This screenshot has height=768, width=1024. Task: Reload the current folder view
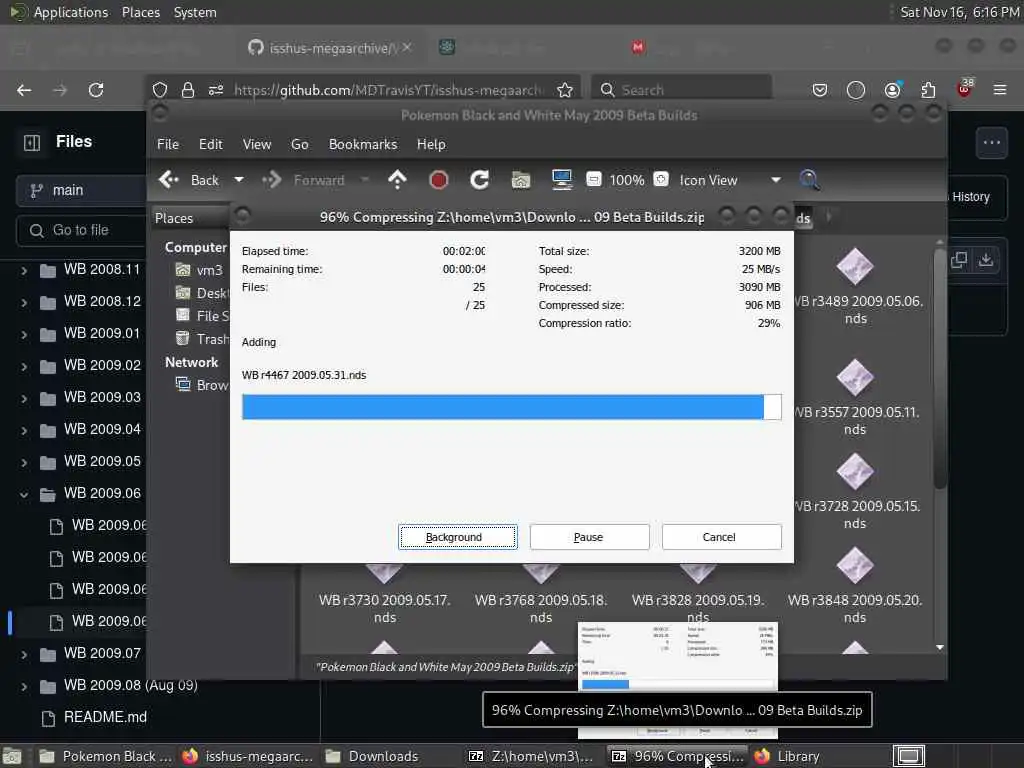[479, 180]
